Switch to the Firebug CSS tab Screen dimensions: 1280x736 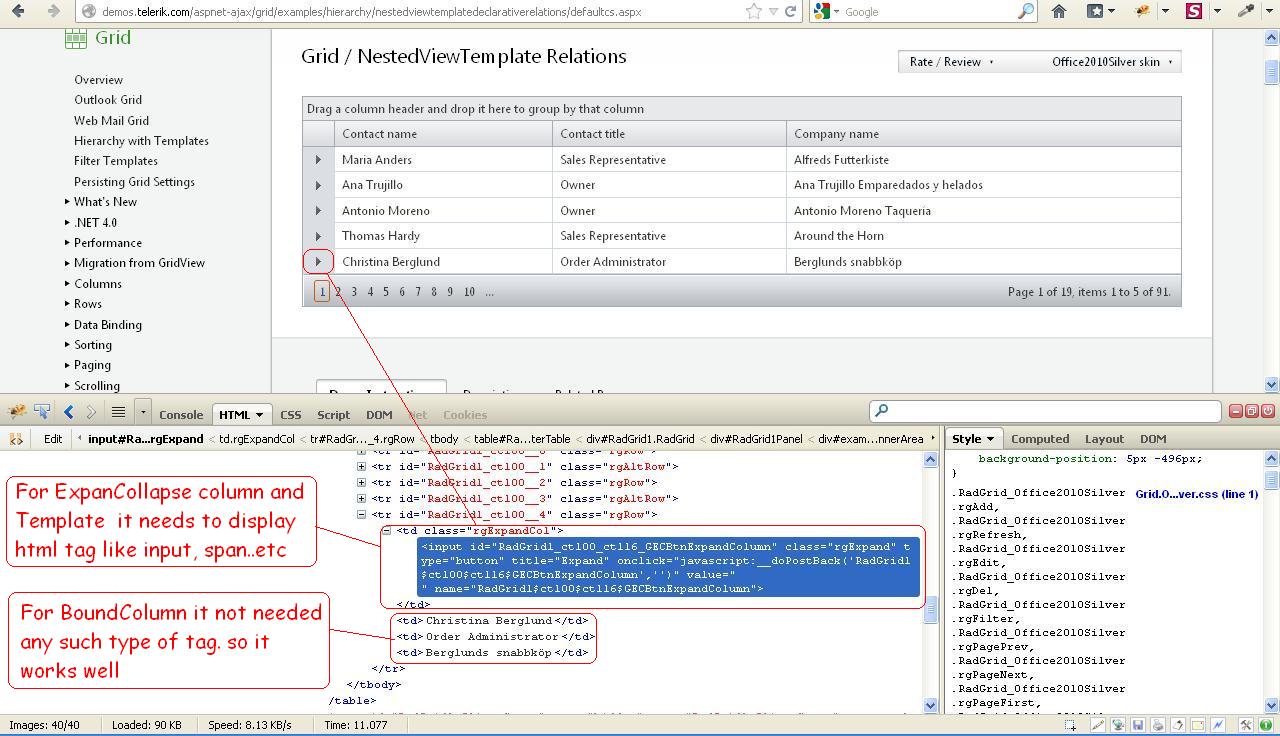pos(291,414)
